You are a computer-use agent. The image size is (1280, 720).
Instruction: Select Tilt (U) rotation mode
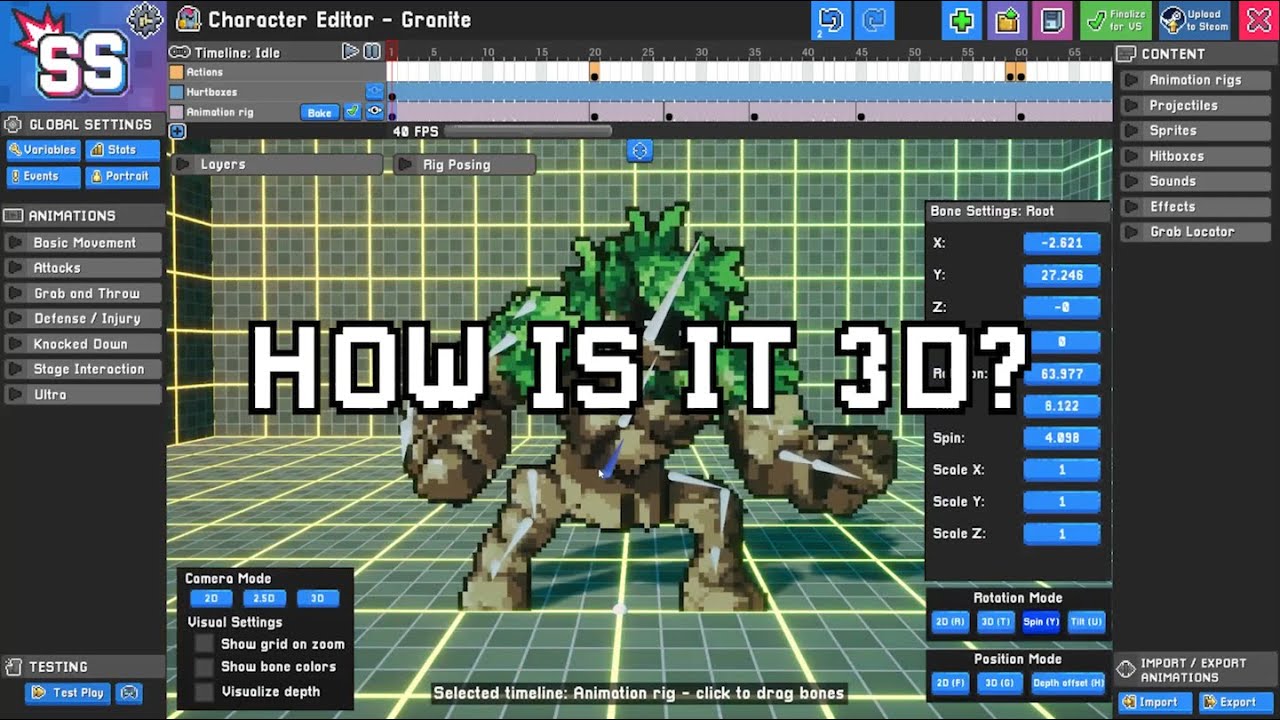tap(1087, 622)
